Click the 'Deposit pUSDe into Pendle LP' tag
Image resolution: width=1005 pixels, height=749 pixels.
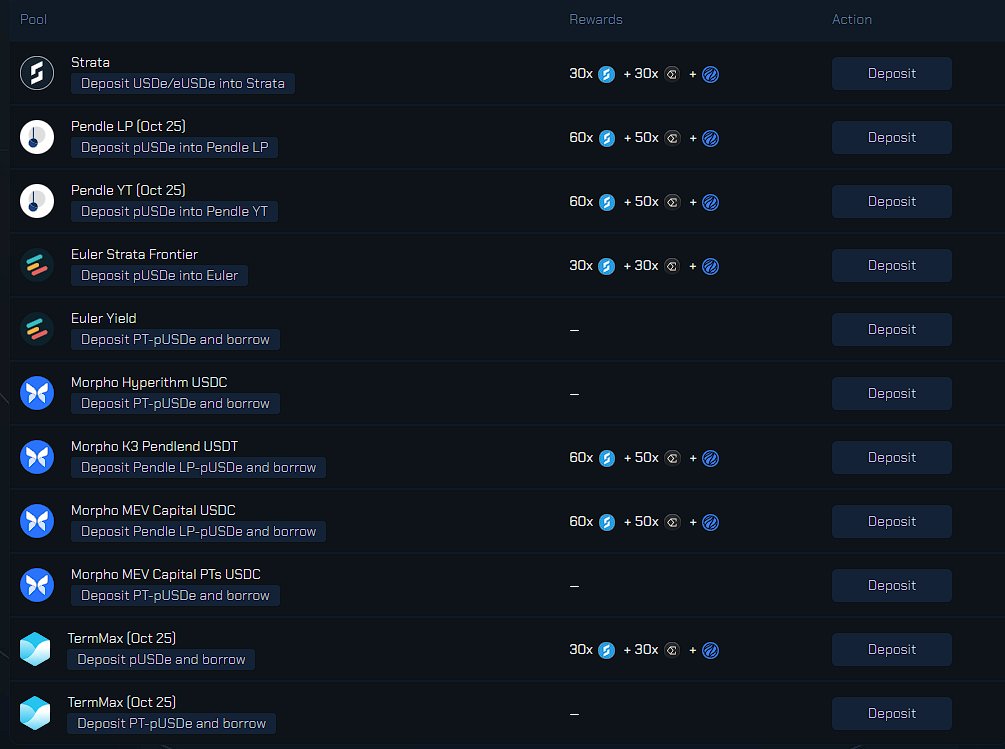coord(174,148)
